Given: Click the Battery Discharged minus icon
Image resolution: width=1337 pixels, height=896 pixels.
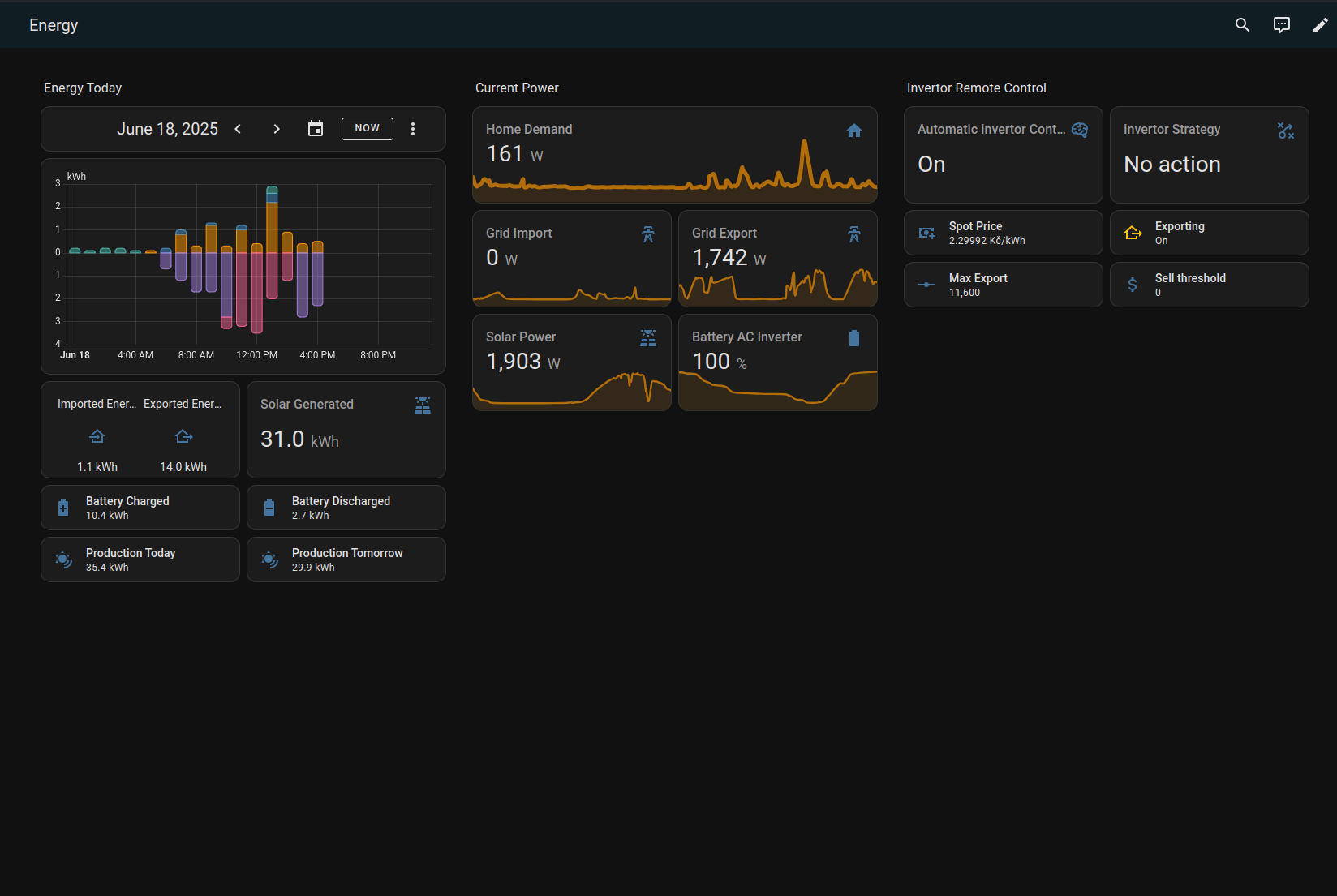Looking at the screenshot, I should (269, 508).
